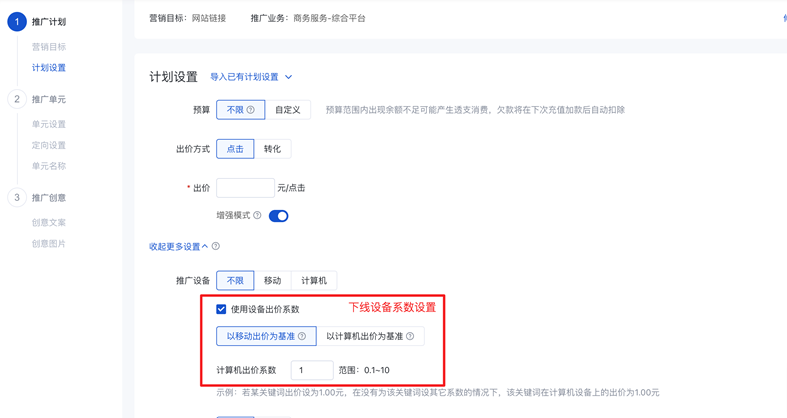Click help icon next to 收起更多设置
Image resolution: width=787 pixels, height=418 pixels.
pos(216,246)
